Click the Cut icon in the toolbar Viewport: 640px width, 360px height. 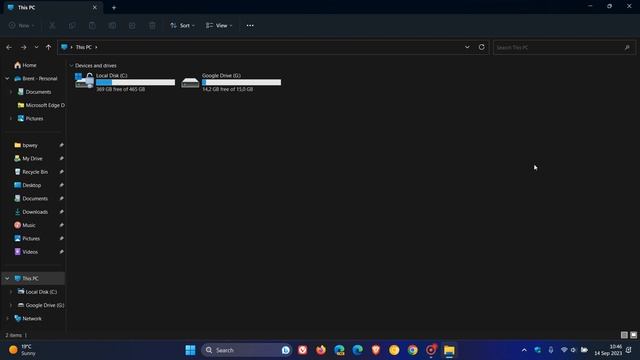point(52,26)
